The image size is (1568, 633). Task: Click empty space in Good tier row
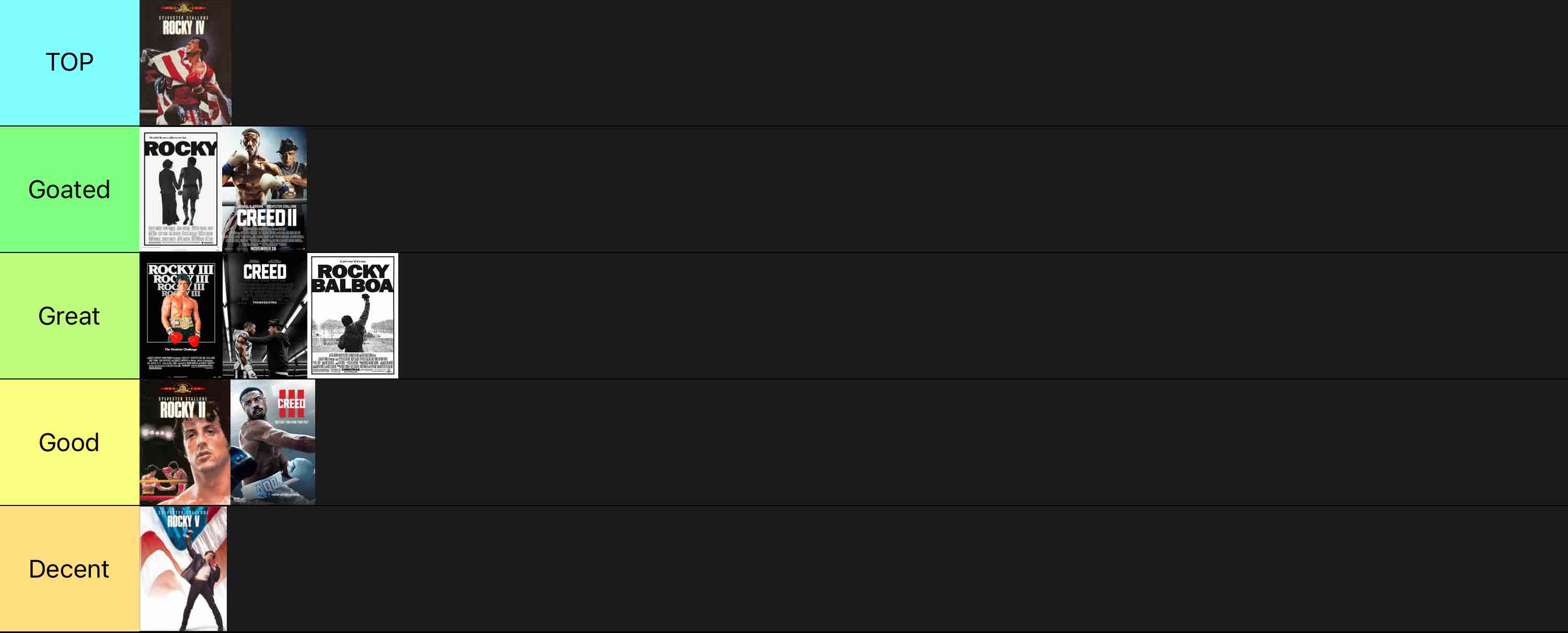pos(942,443)
